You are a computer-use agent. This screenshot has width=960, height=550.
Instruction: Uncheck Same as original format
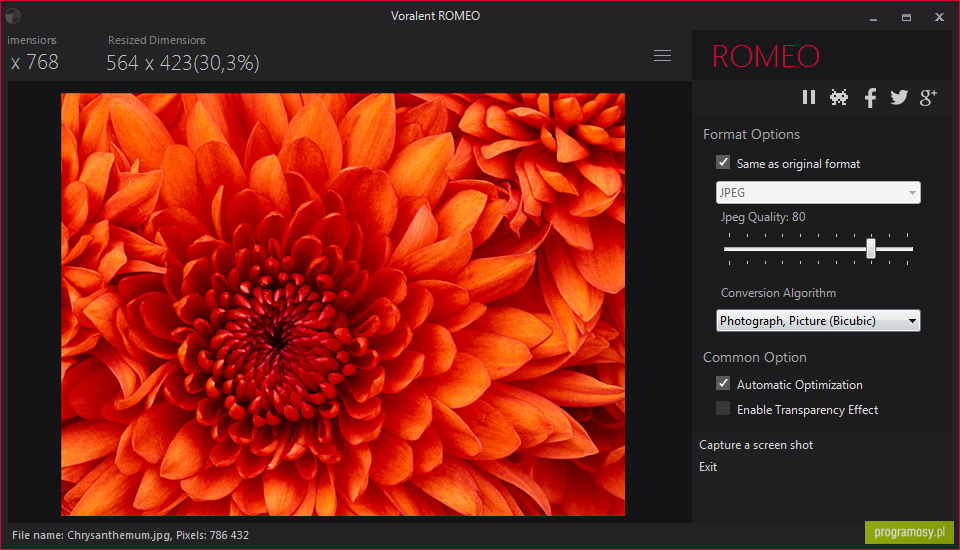[x=723, y=162]
